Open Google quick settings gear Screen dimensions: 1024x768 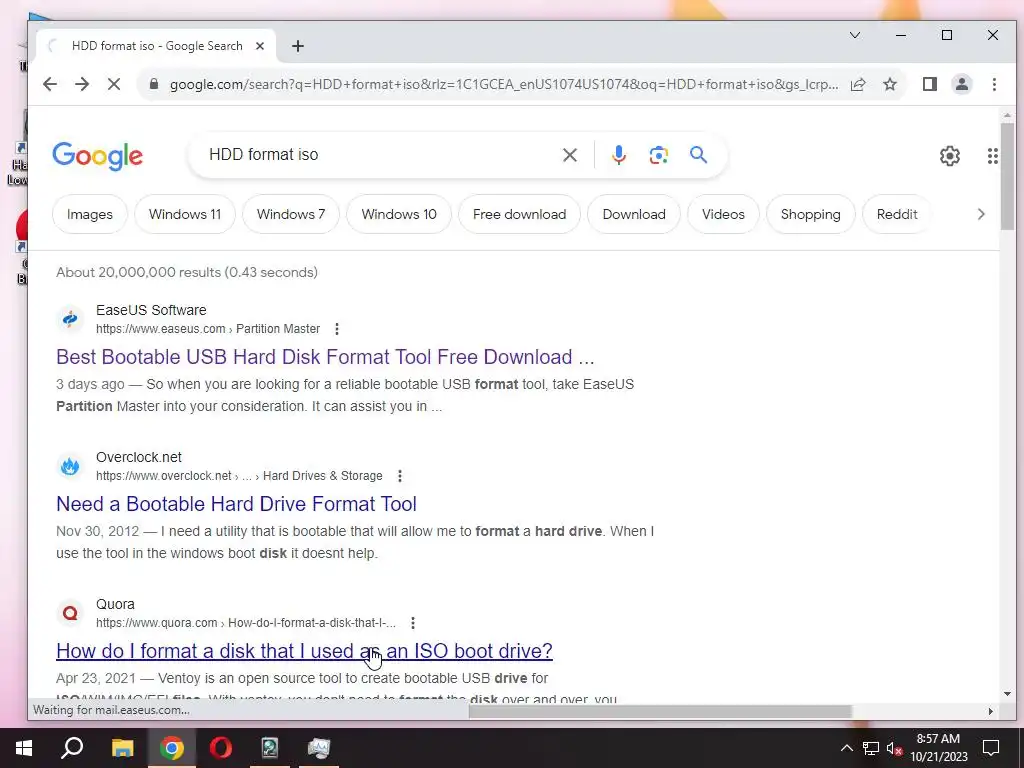pos(950,156)
